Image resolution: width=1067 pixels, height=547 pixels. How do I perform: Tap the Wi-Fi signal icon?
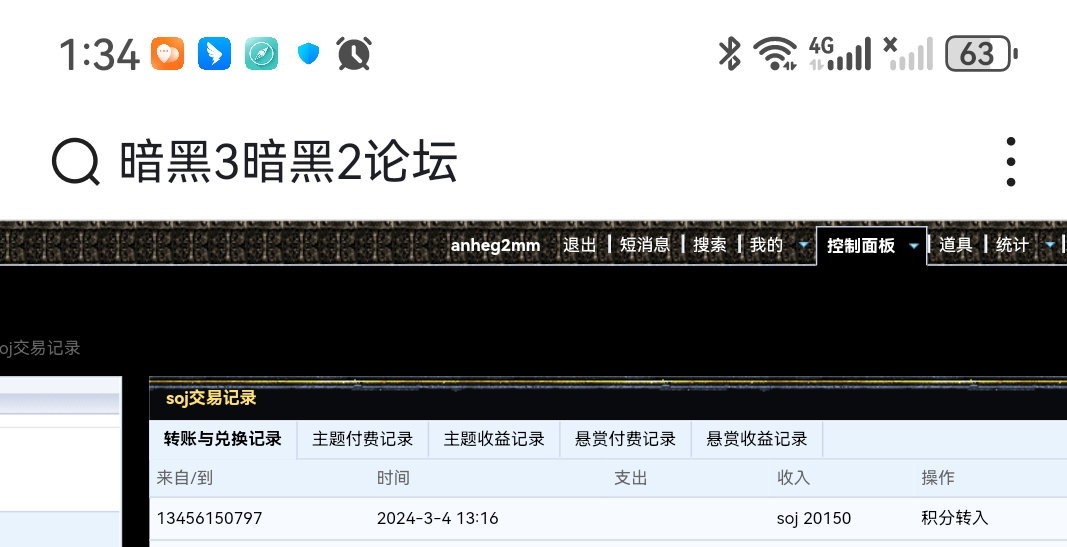(x=775, y=53)
